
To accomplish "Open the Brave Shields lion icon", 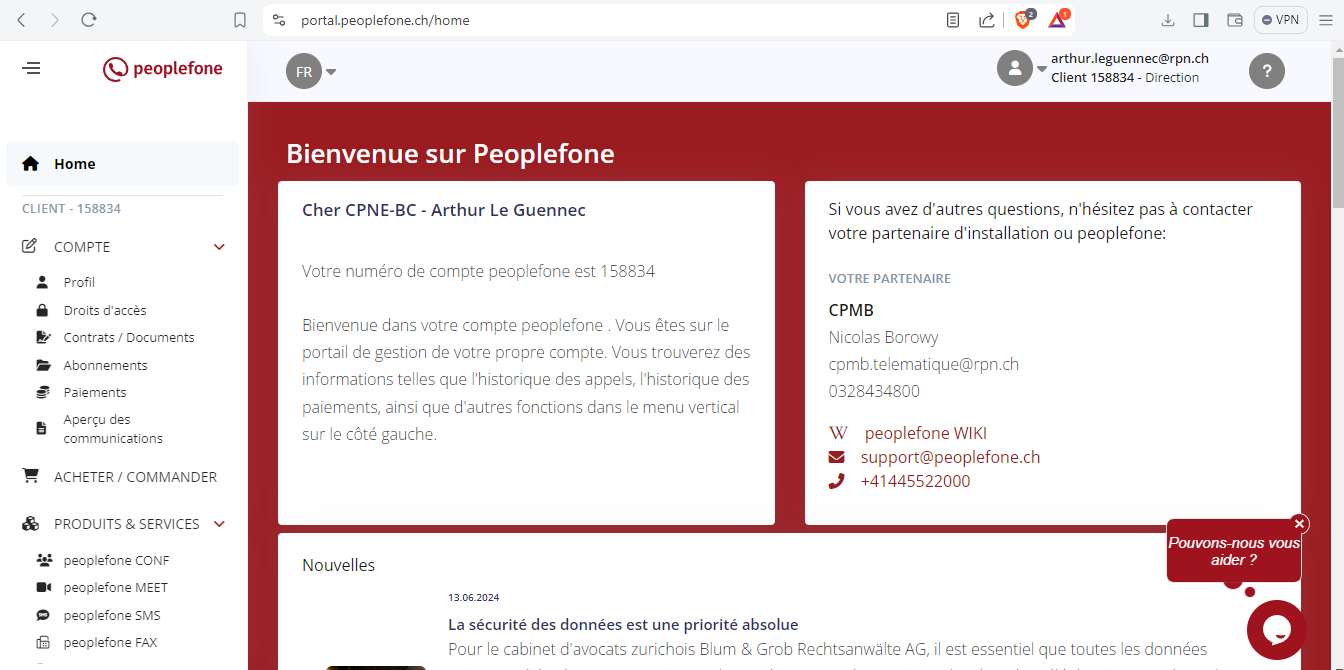I will click(1023, 19).
